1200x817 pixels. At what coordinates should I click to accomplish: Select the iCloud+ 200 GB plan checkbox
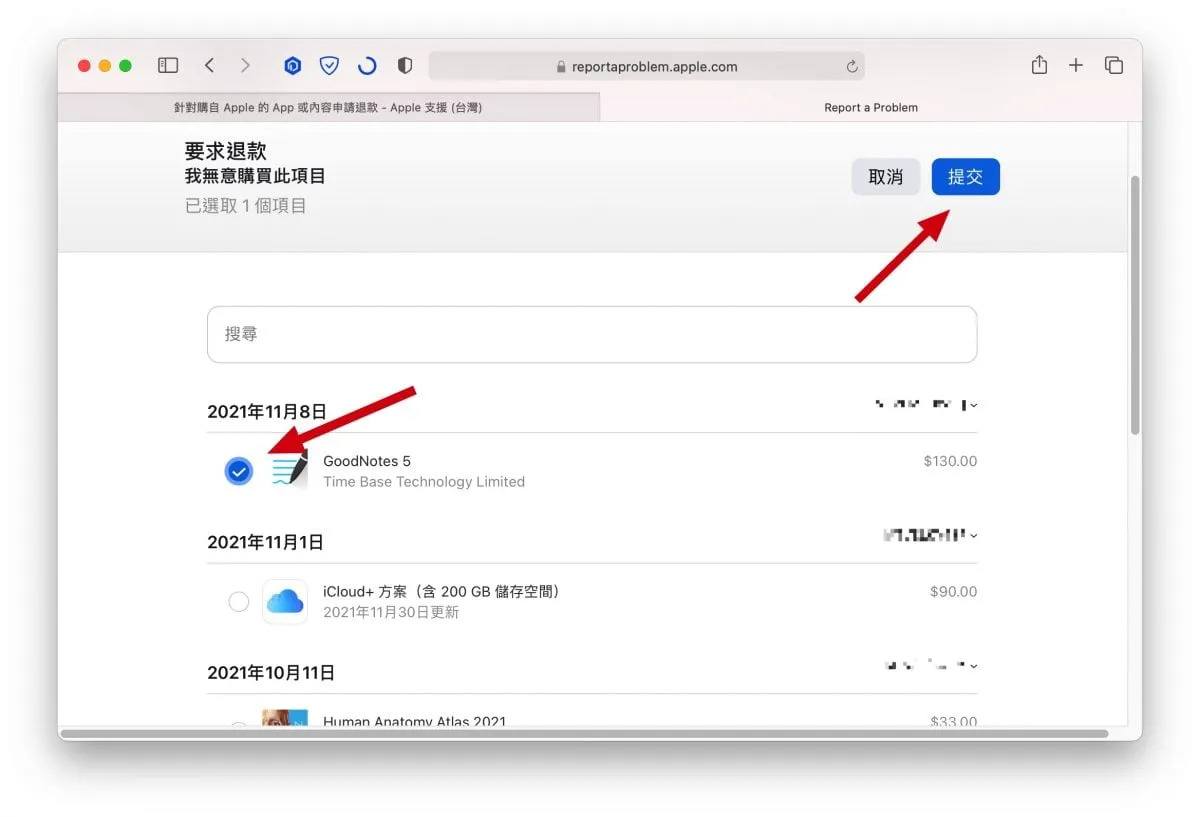coord(238,602)
